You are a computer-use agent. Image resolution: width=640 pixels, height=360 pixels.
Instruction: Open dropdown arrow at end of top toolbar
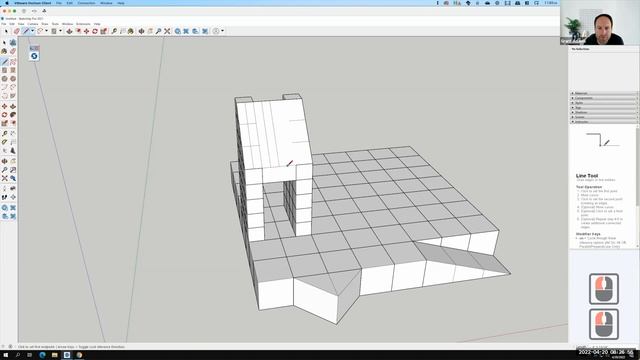222,31
